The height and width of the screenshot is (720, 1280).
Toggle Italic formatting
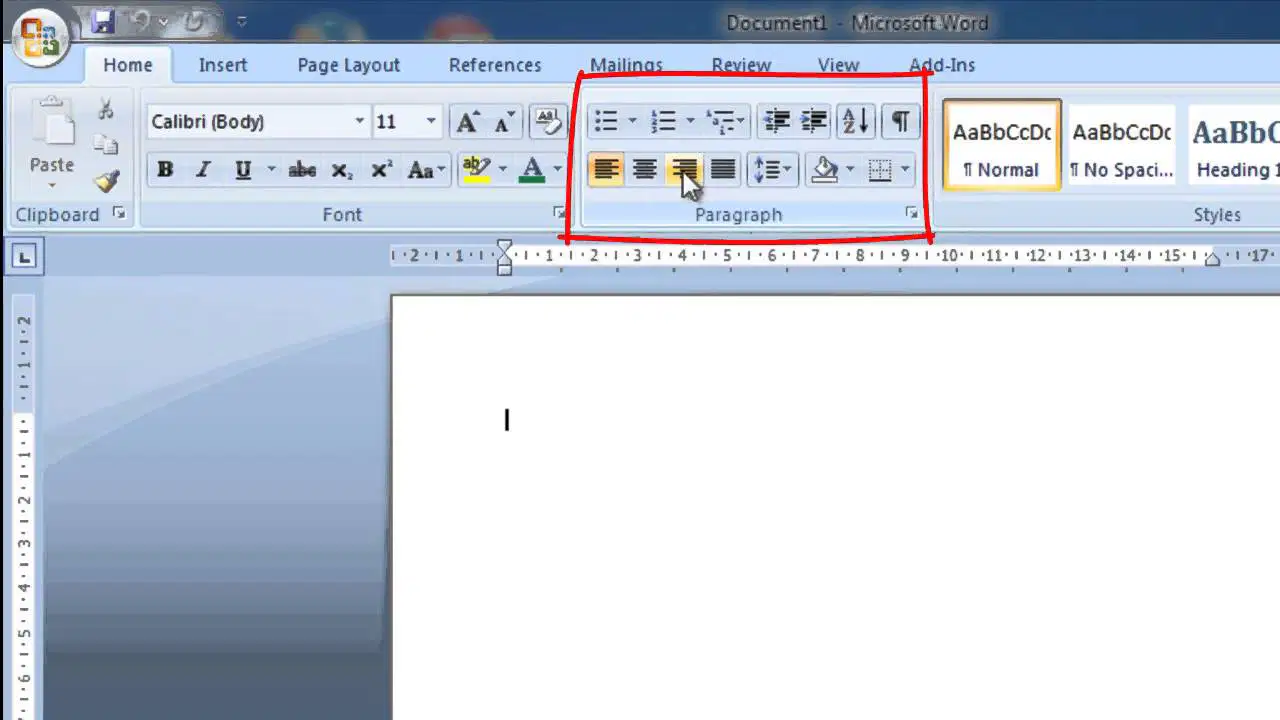pos(203,170)
